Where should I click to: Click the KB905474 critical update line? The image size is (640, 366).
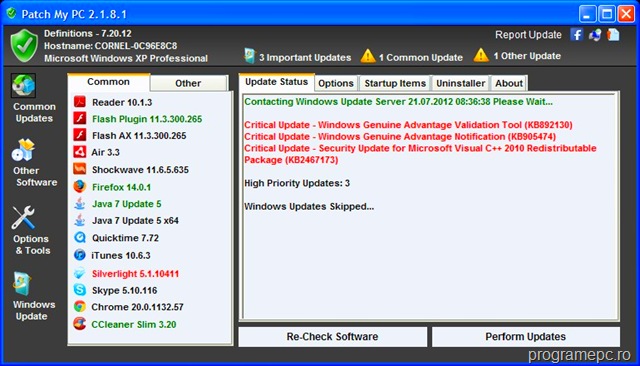point(400,136)
